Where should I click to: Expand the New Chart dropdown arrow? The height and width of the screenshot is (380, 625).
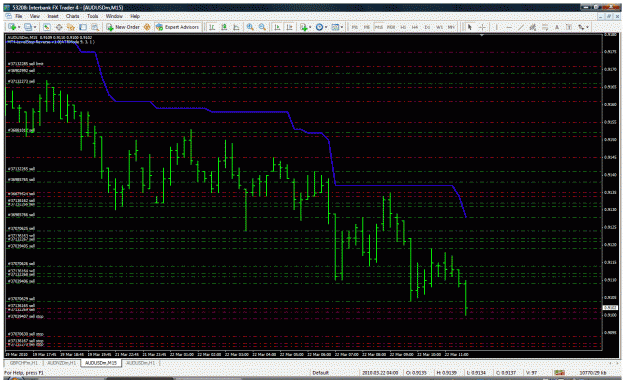[x=19, y=27]
